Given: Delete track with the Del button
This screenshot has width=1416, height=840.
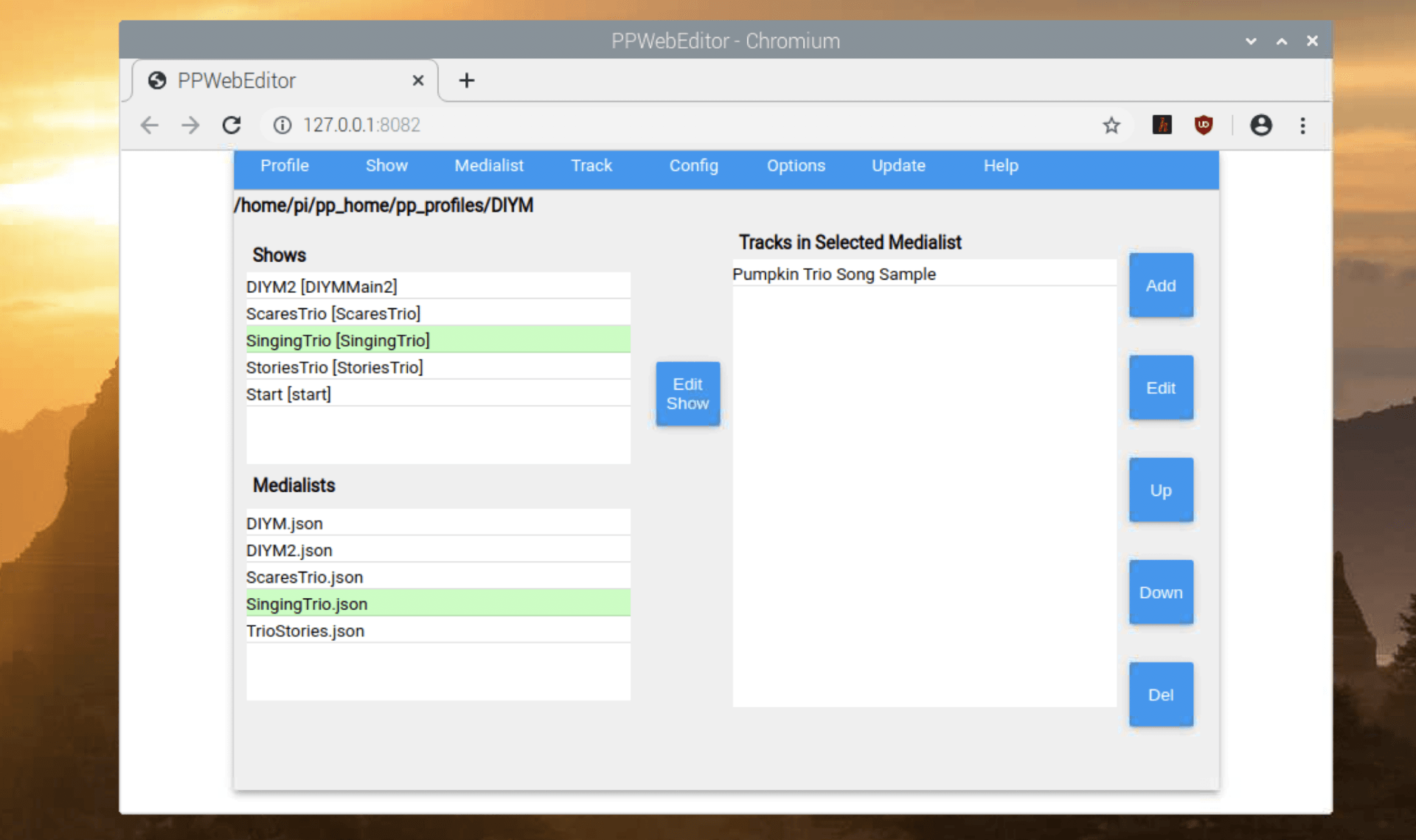Looking at the screenshot, I should coord(1161,695).
